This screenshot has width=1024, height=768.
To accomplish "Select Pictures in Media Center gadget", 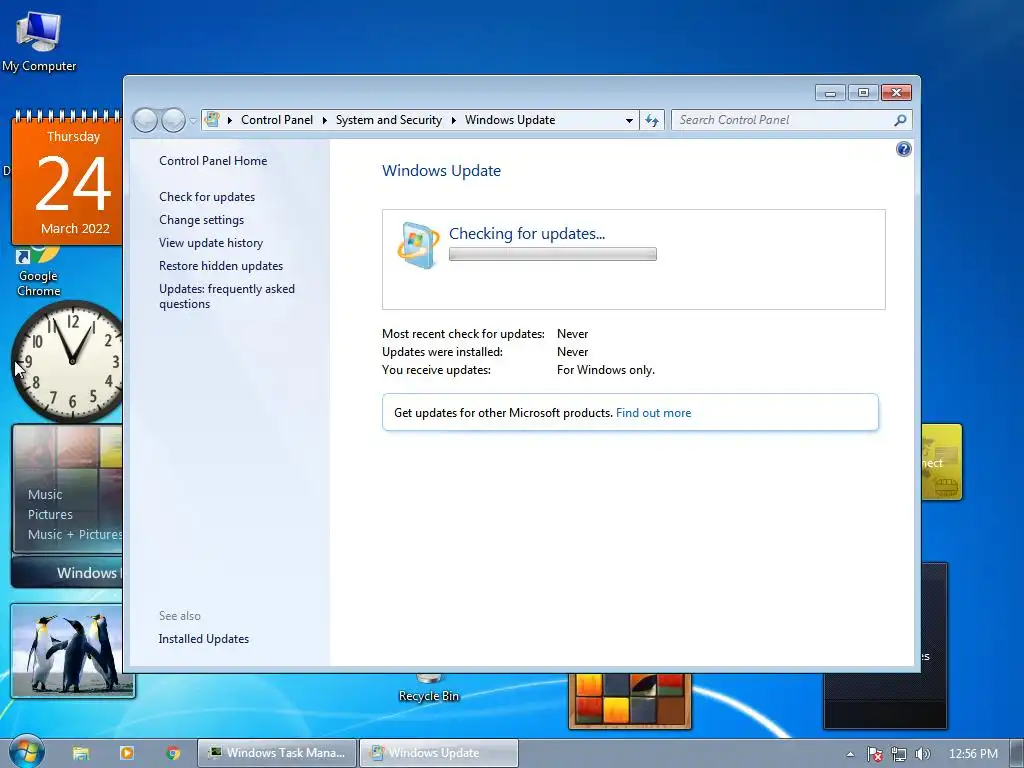I will click(x=50, y=514).
